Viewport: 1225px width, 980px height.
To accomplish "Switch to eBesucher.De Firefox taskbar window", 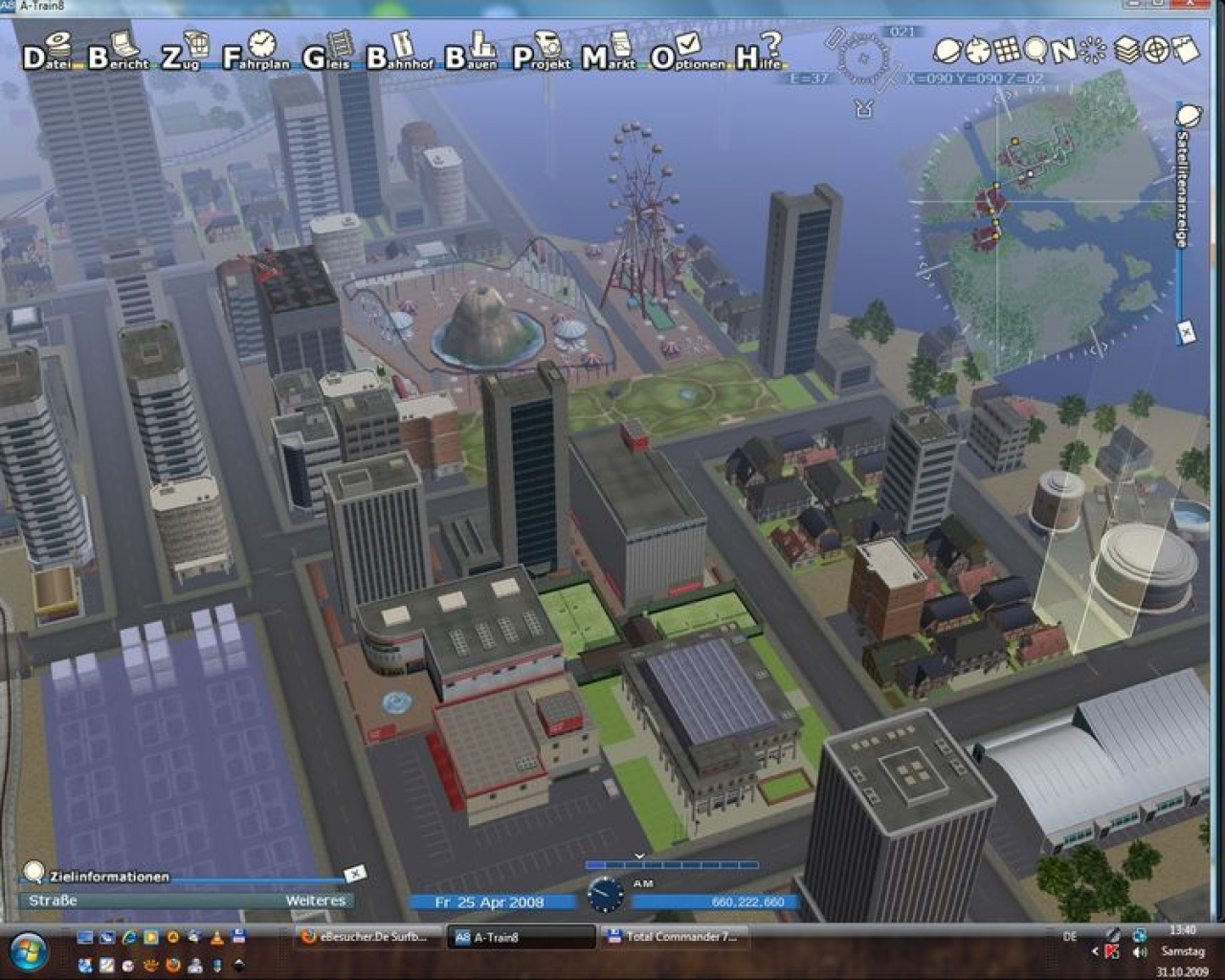I will [x=369, y=937].
